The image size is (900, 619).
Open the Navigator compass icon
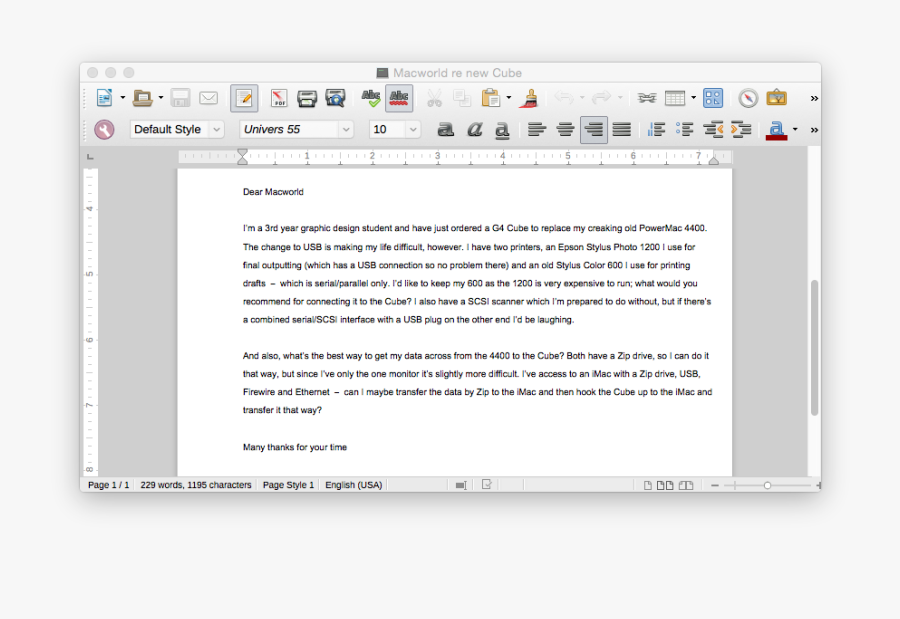coord(748,97)
